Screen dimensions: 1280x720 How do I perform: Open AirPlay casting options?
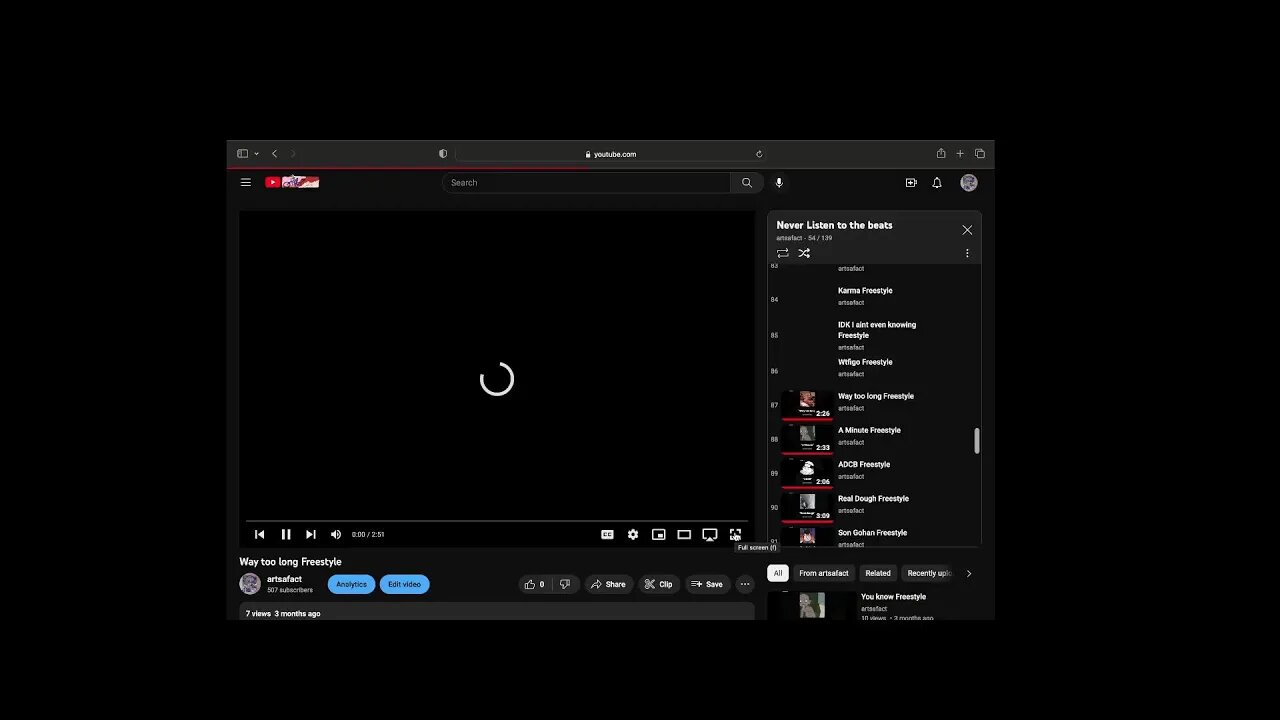(710, 534)
